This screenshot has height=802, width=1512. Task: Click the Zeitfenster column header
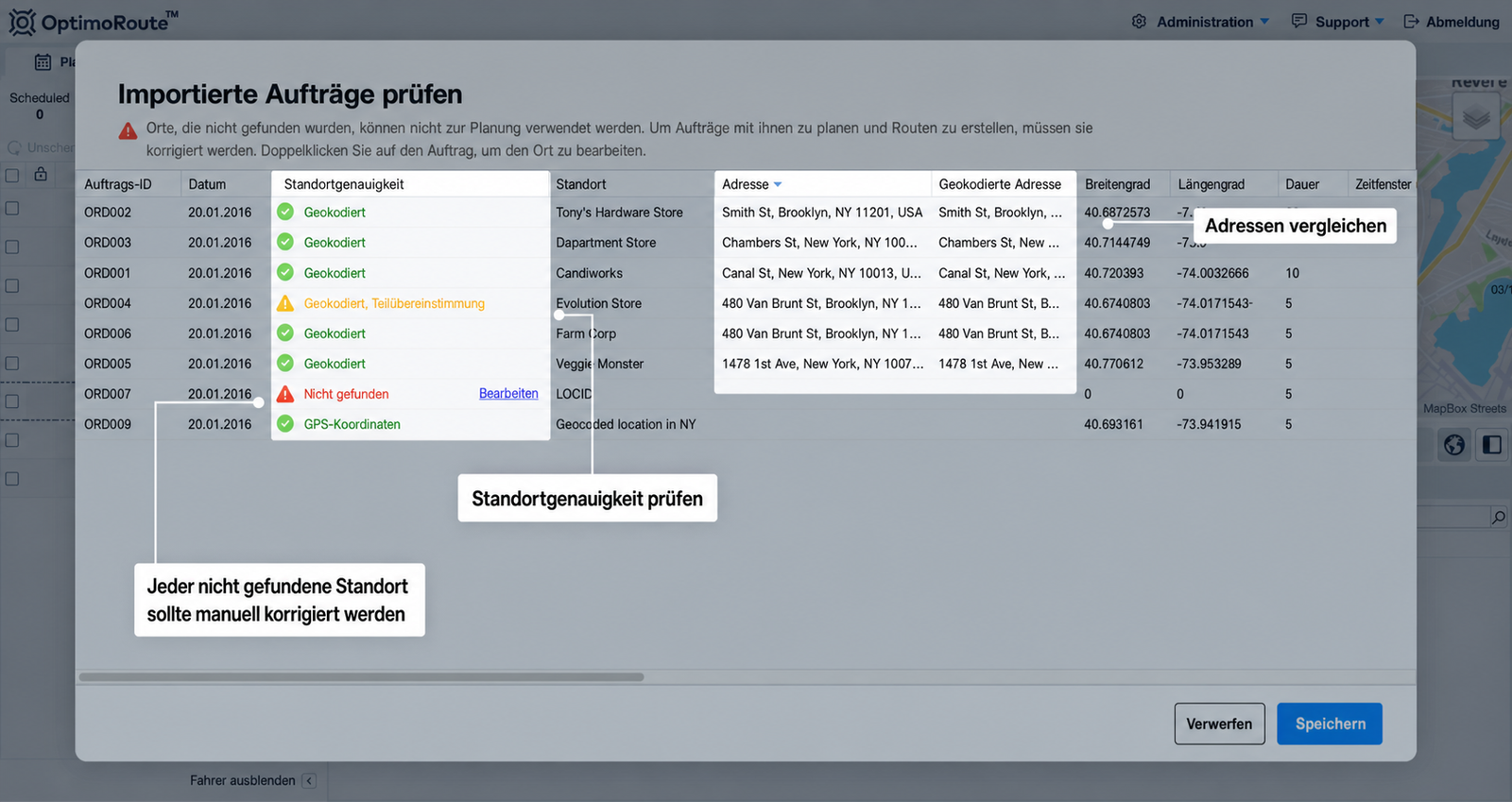[1383, 184]
